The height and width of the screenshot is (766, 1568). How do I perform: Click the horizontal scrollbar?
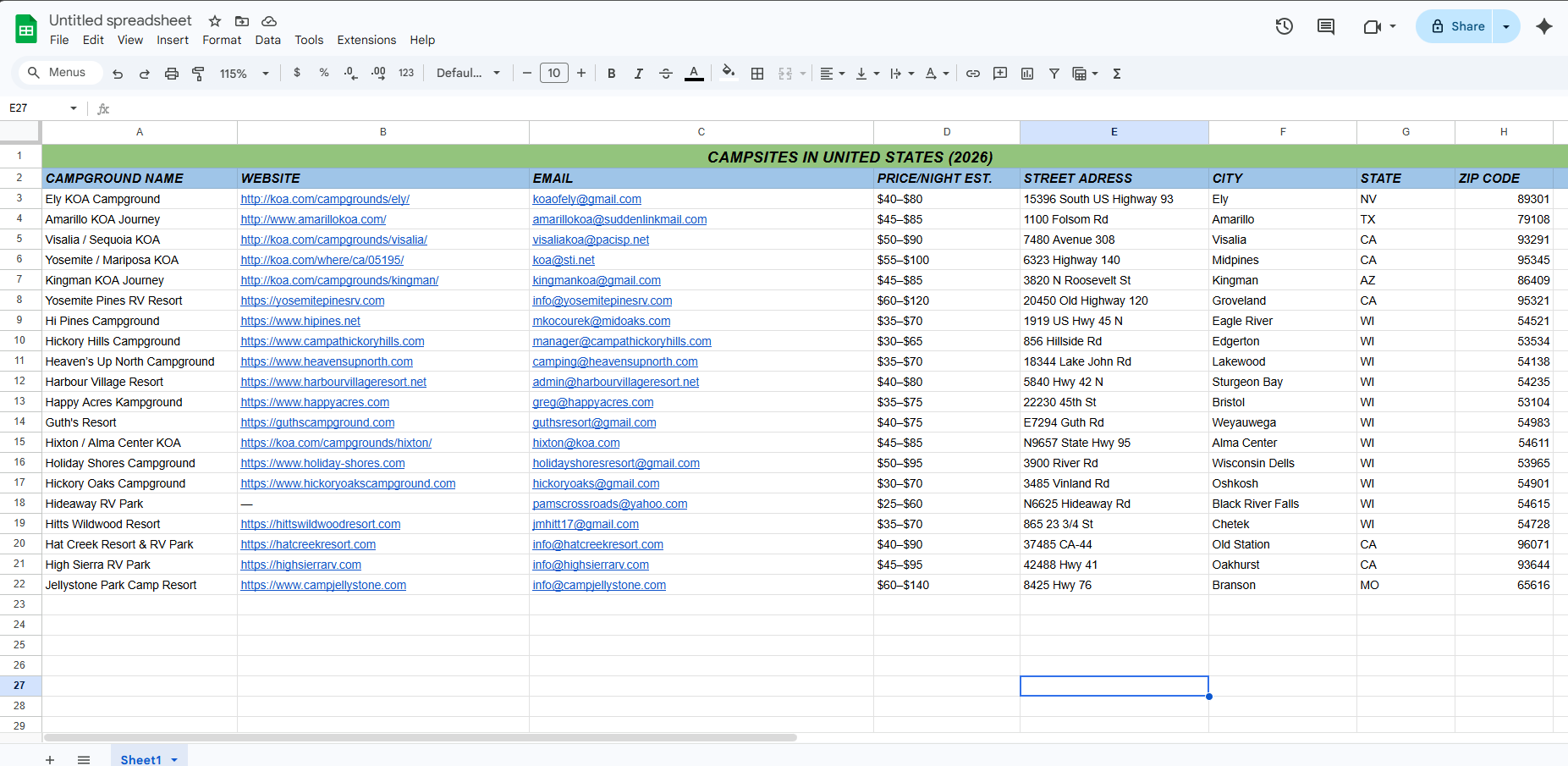421,737
